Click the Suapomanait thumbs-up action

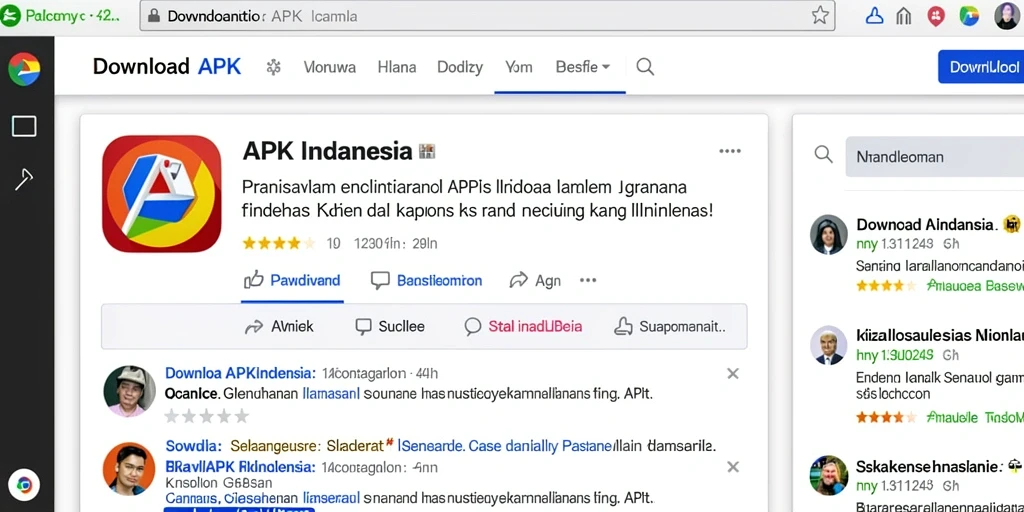pyautogui.click(x=670, y=327)
